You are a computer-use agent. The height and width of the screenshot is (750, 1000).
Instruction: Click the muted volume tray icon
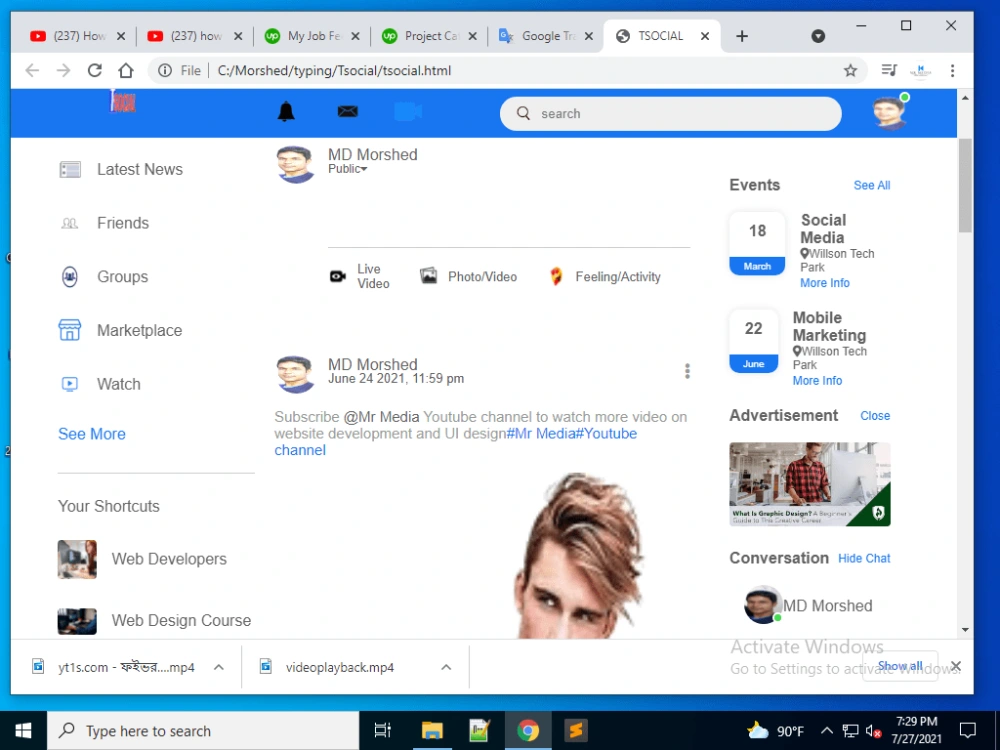click(873, 731)
